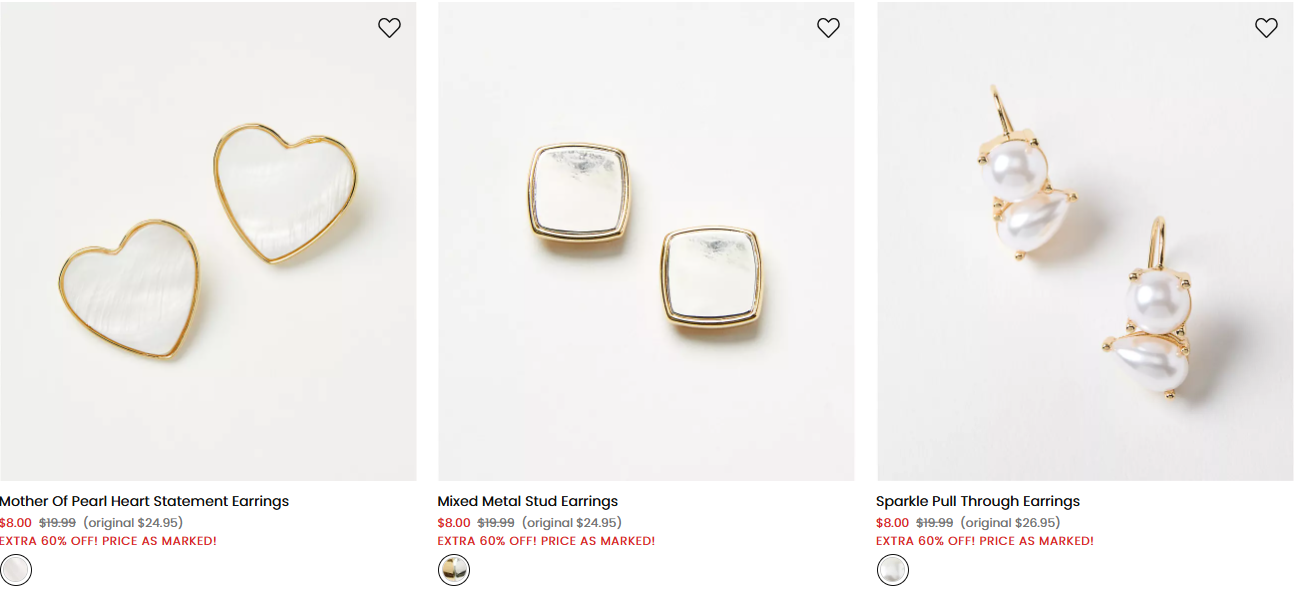The height and width of the screenshot is (597, 1294).
Task: Go to Sparkle Pull Through Earrings title link
Action: coord(978,501)
